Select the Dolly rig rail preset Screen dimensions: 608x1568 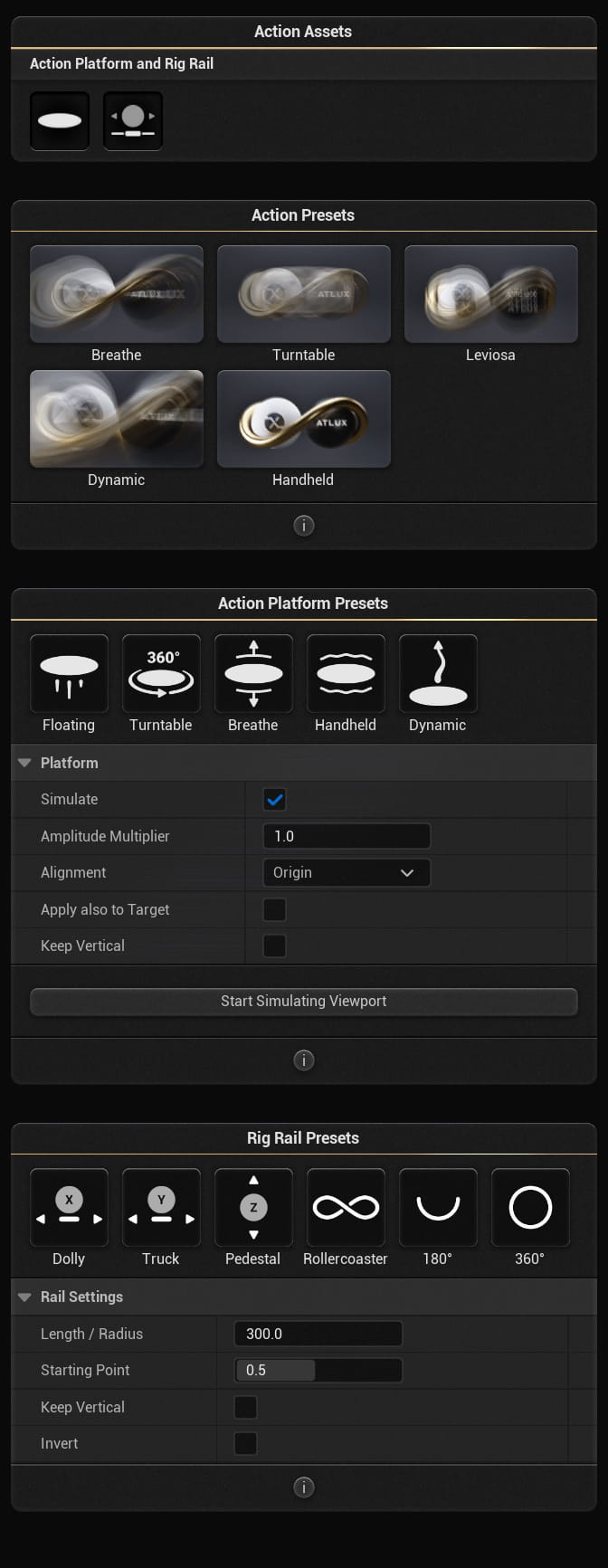coord(69,1208)
